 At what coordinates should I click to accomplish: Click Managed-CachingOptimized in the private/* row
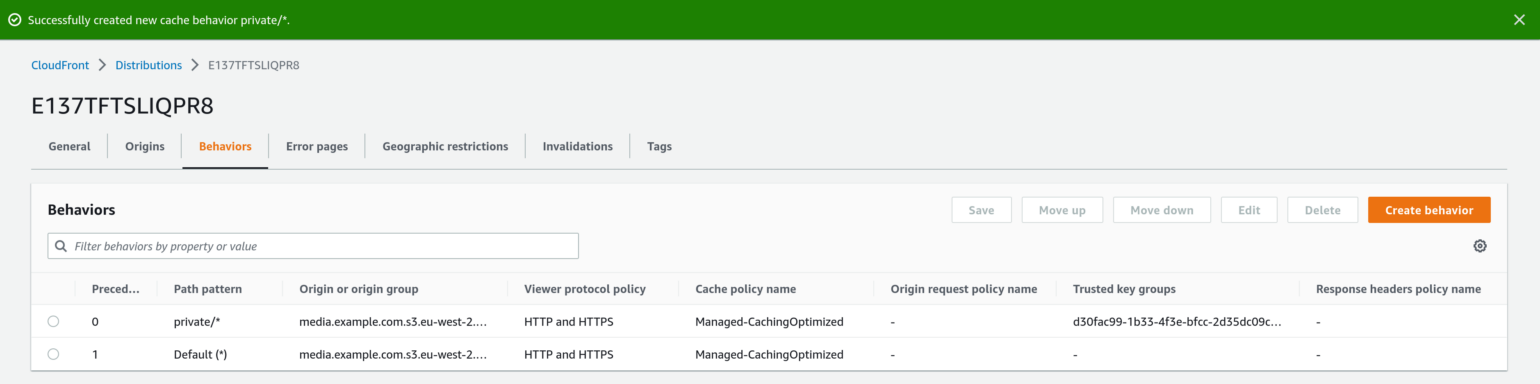click(770, 322)
